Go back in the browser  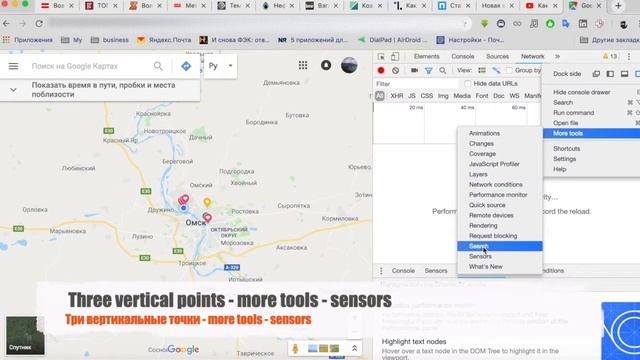point(6,24)
